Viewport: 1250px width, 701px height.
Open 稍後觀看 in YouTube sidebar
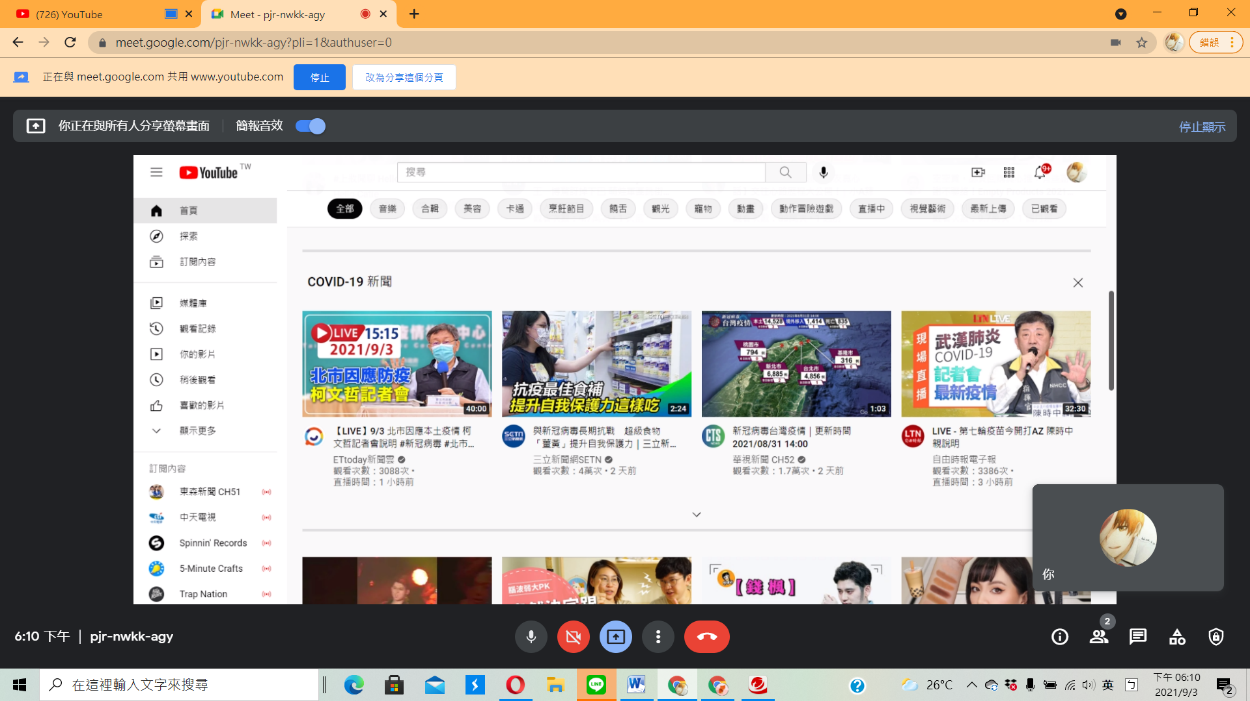(x=206, y=380)
